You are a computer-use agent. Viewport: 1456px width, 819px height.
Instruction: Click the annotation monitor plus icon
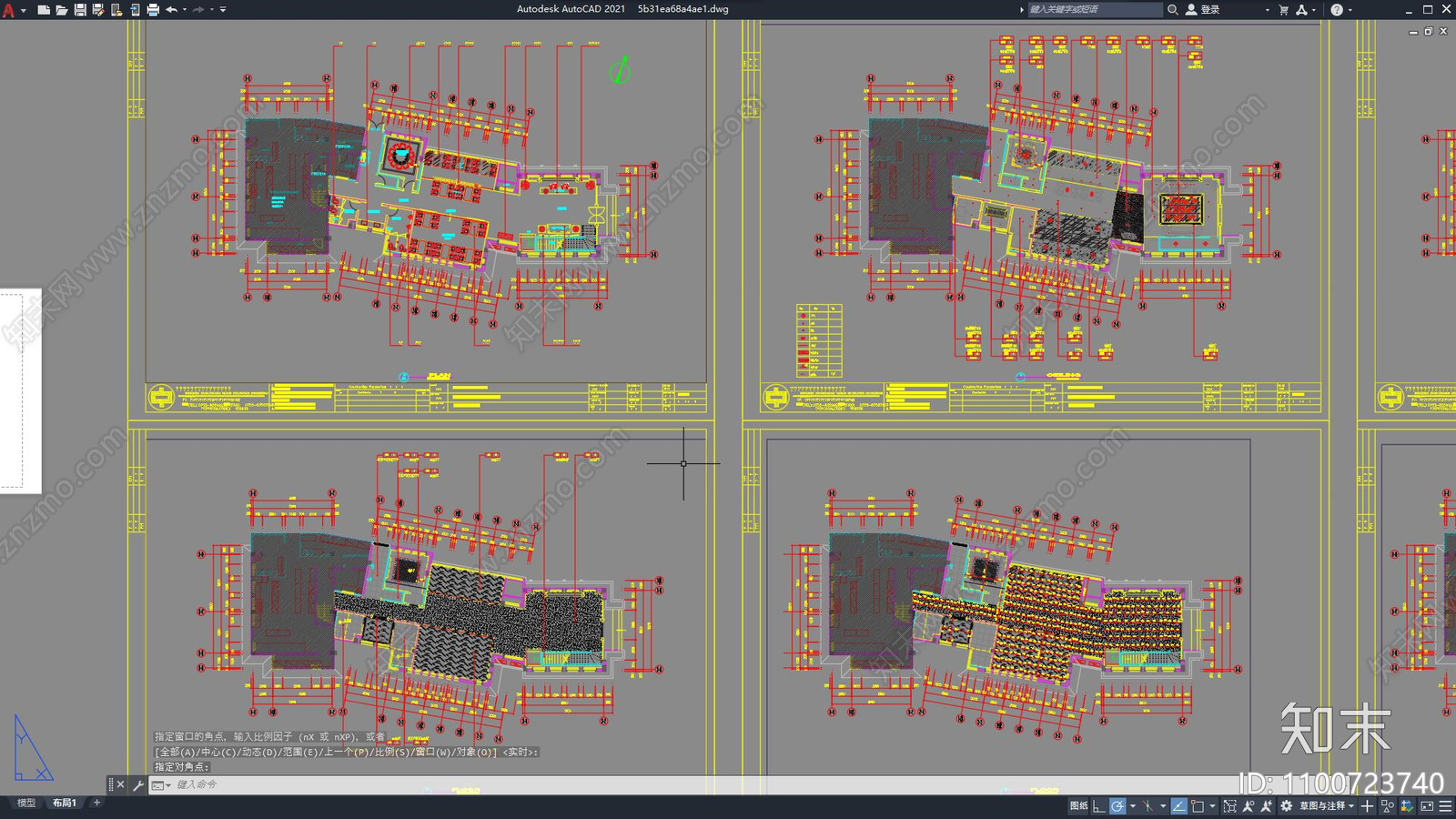point(1367,806)
